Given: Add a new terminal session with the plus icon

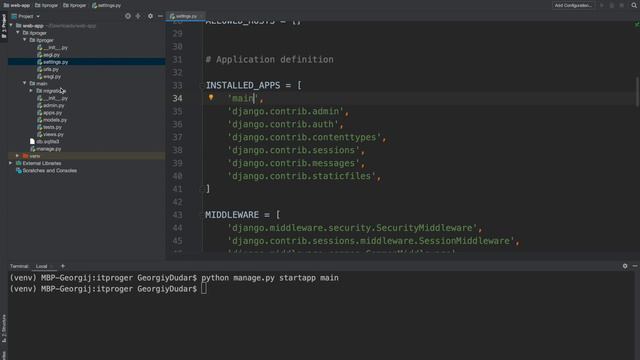Looking at the screenshot, I should [63, 266].
